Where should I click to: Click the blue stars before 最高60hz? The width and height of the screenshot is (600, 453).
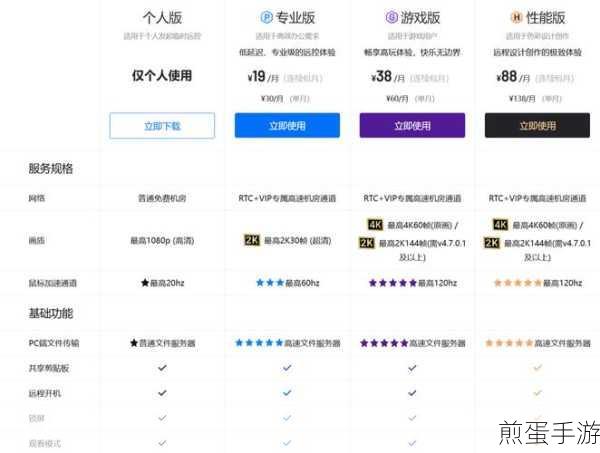[x=270, y=283]
